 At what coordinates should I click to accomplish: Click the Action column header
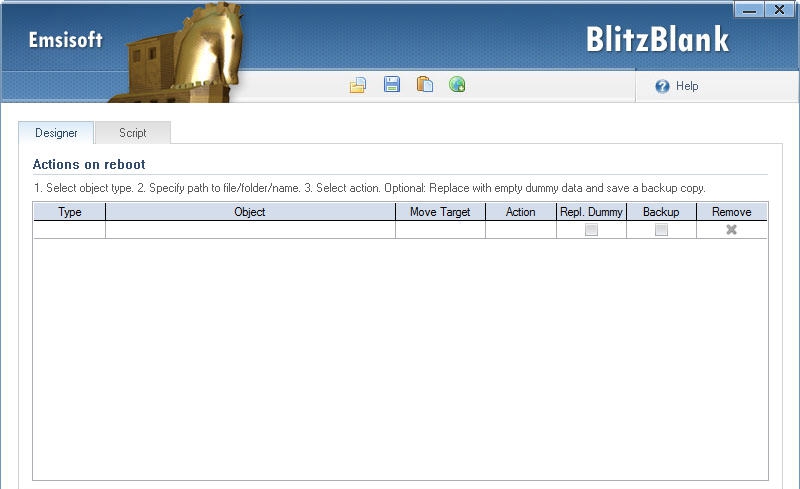[521, 212]
